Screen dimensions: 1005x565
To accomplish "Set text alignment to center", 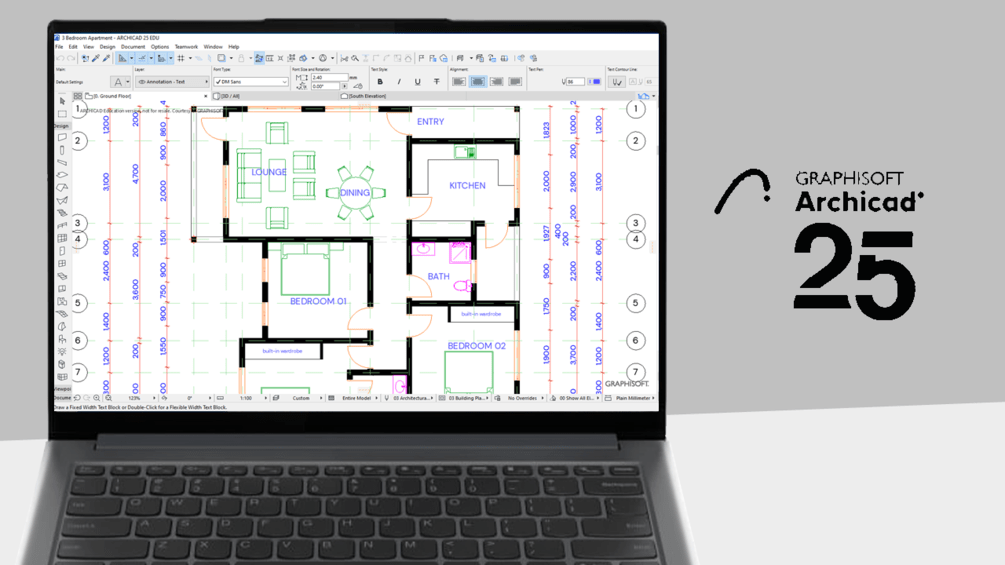I will (478, 81).
